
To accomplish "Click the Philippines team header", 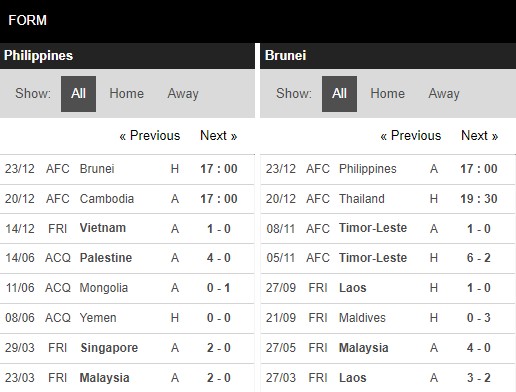I will (38, 56).
